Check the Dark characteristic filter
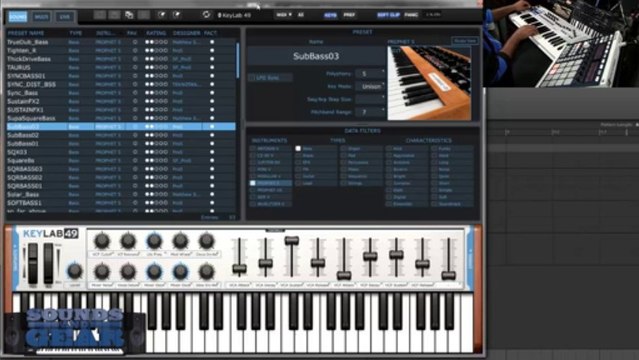 (x=389, y=190)
